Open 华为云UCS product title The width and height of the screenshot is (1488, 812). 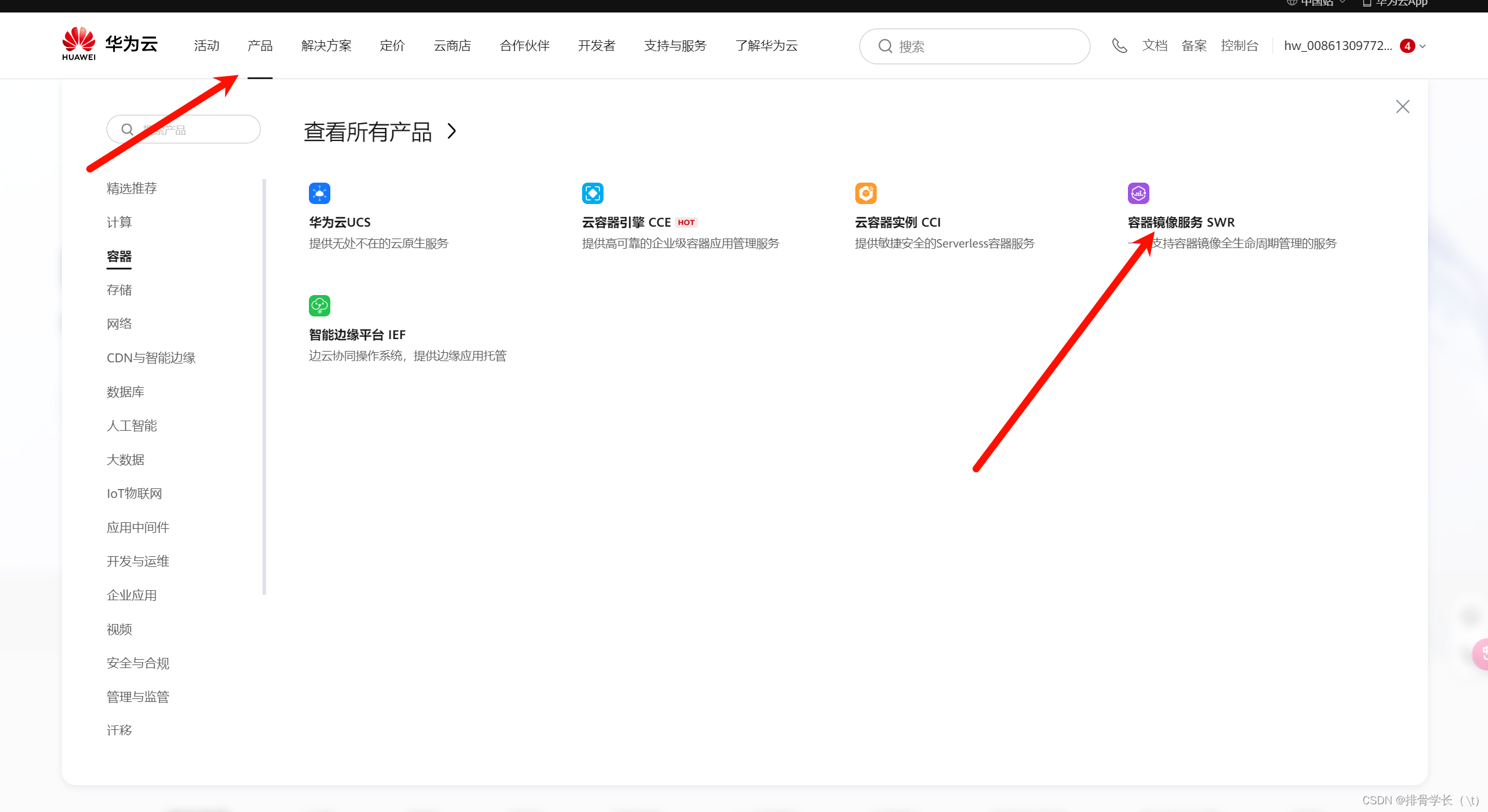tap(340, 222)
